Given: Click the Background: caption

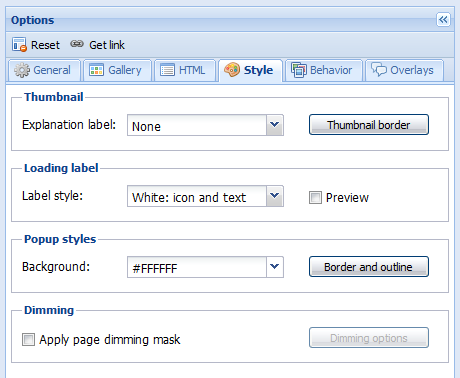Looking at the screenshot, I should (56, 267).
